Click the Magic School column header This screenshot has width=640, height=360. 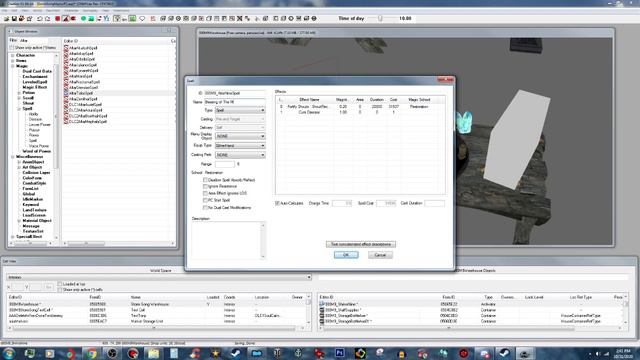(419, 100)
